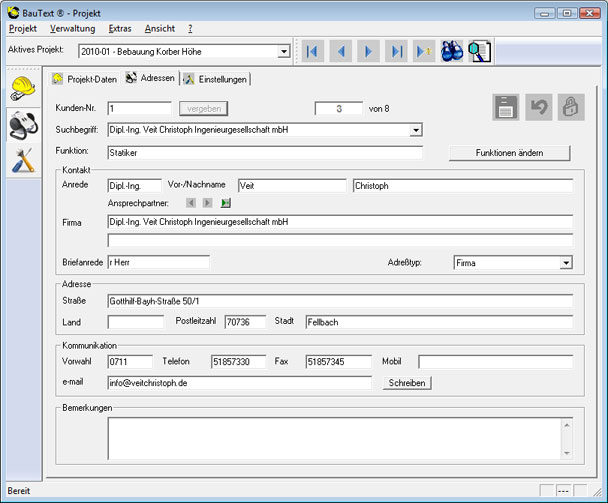Add new Ansprechpartner with green icon
Viewport: 608px width, 503px height.
[x=226, y=203]
